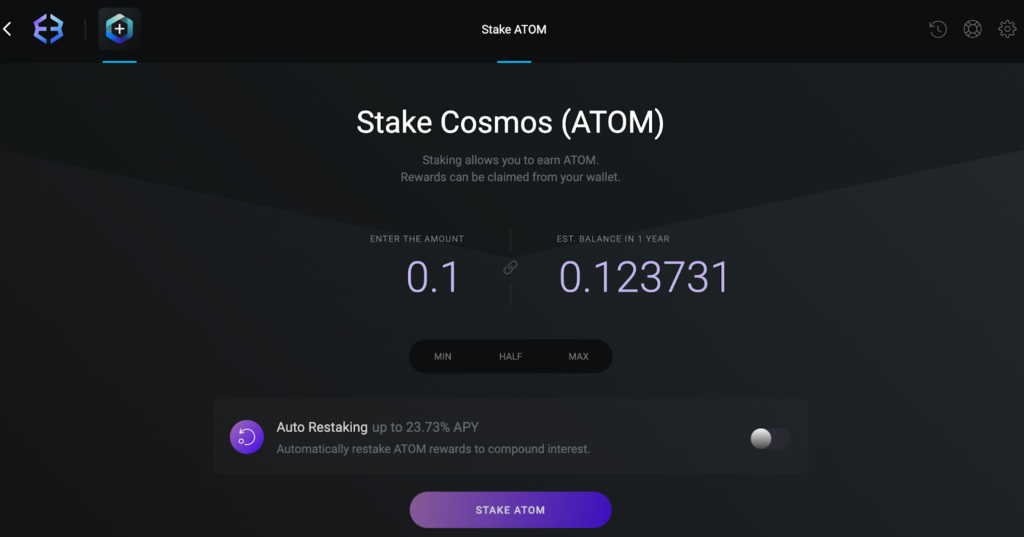
Task: Click the up to 23.73% APY text
Action: 425,427
